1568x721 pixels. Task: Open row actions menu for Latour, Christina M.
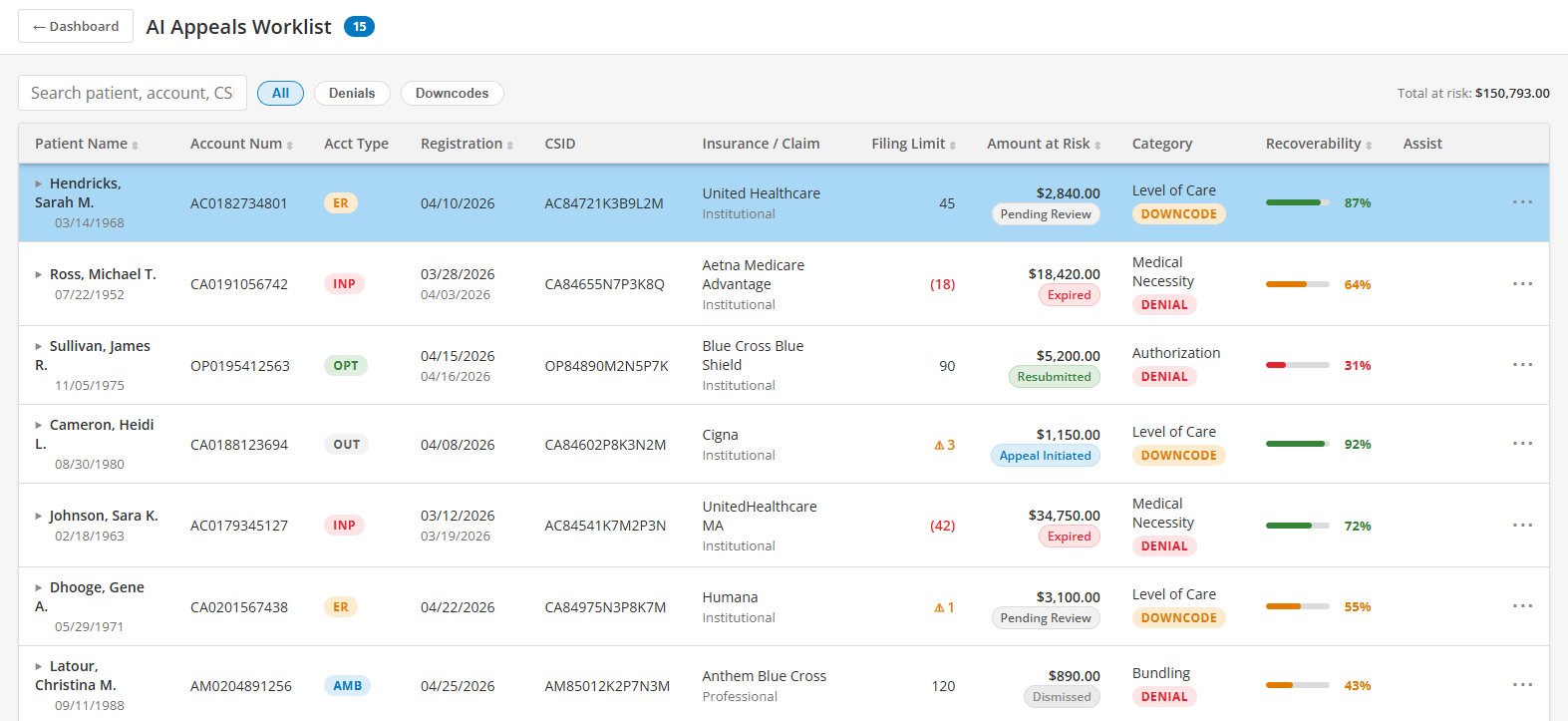[x=1522, y=685]
